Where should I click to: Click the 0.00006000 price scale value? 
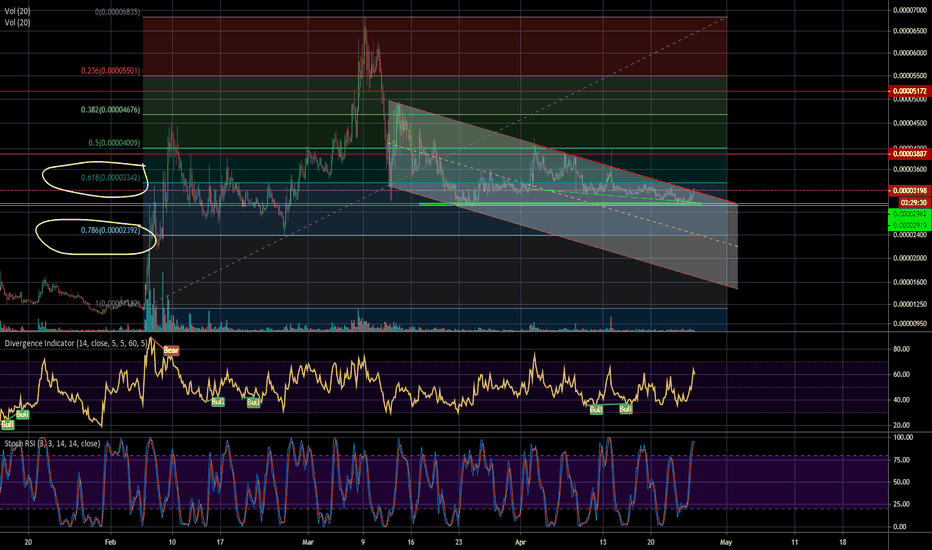click(x=909, y=53)
